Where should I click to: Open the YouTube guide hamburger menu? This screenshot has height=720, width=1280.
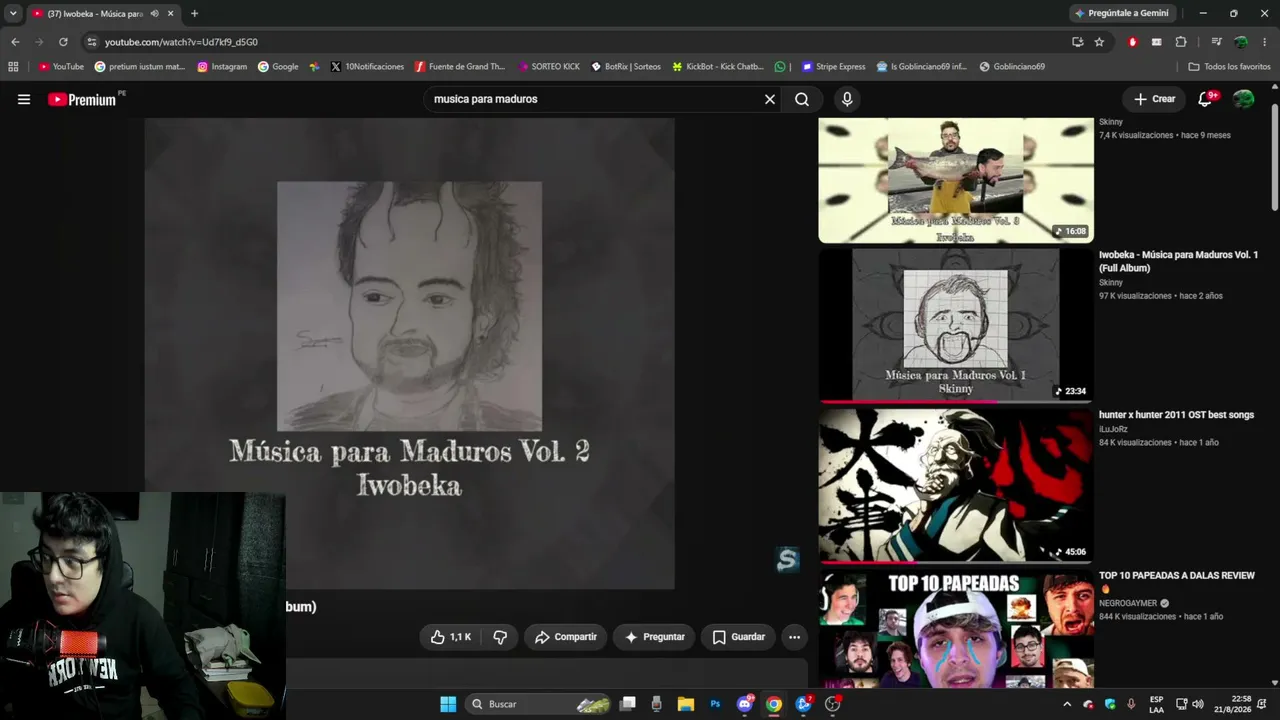pos(24,99)
